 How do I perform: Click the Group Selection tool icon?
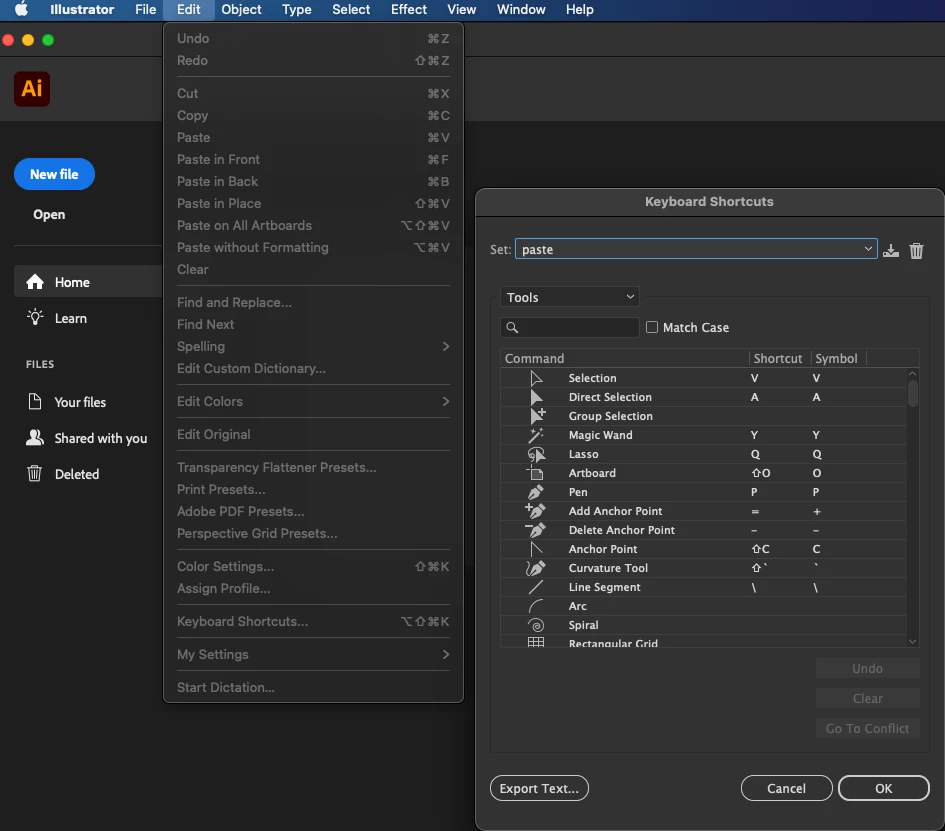pyautogui.click(x=537, y=416)
